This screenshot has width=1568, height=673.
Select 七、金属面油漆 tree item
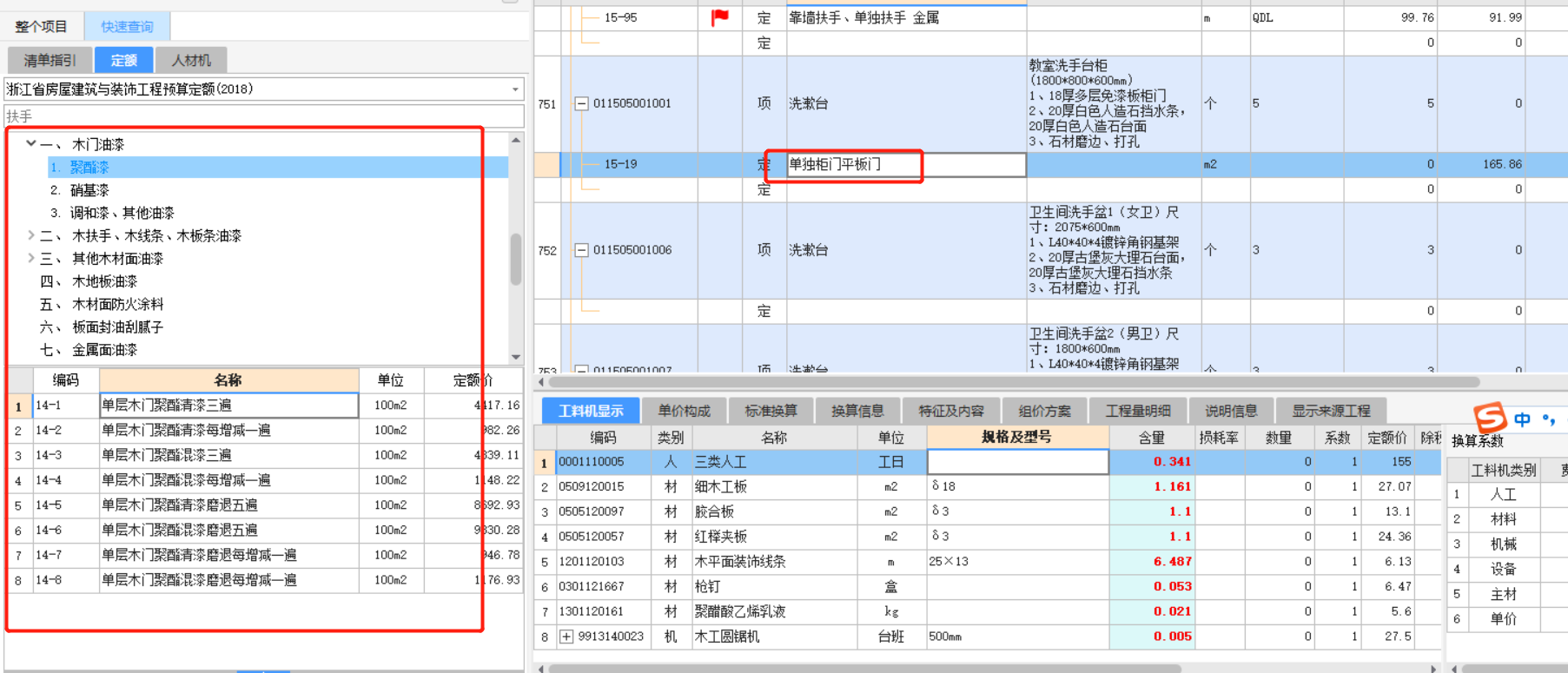coord(89,350)
